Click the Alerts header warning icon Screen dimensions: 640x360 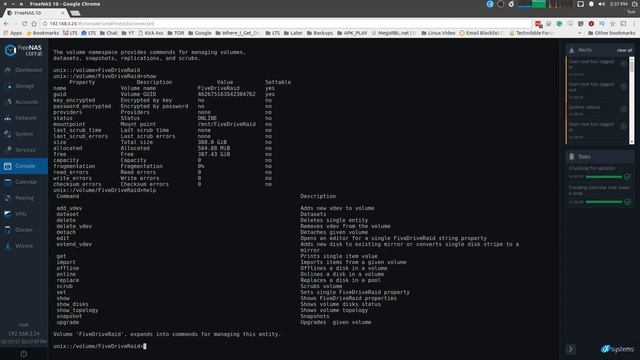572,50
